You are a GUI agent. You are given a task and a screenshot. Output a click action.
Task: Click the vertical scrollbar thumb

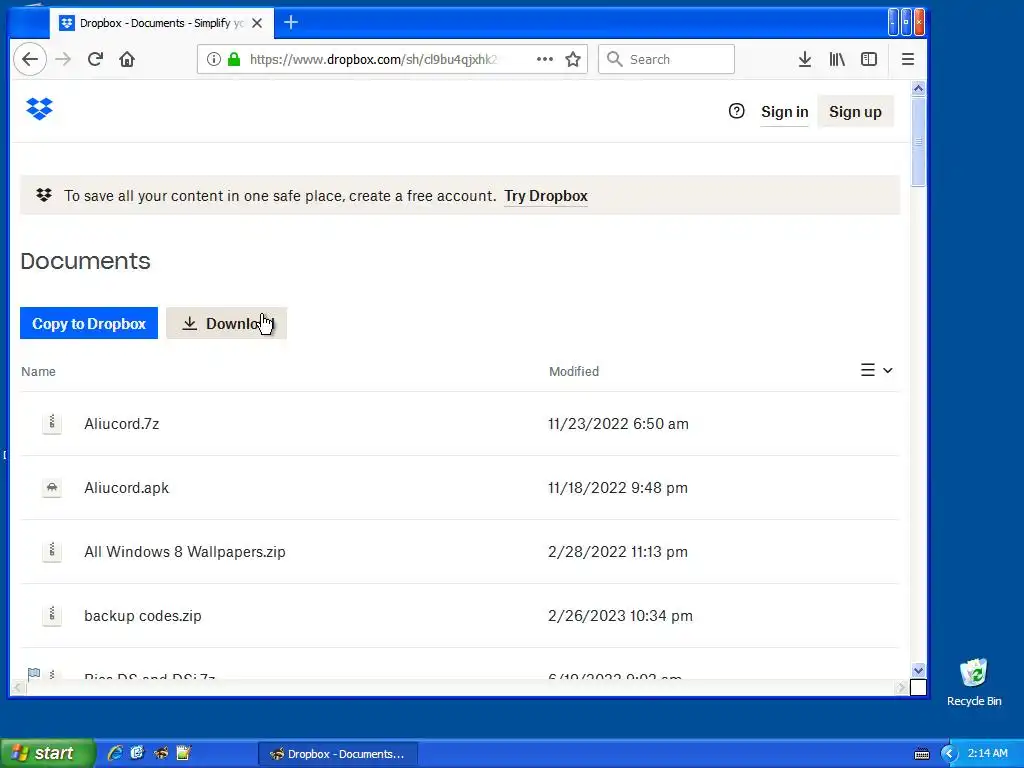tap(918, 142)
